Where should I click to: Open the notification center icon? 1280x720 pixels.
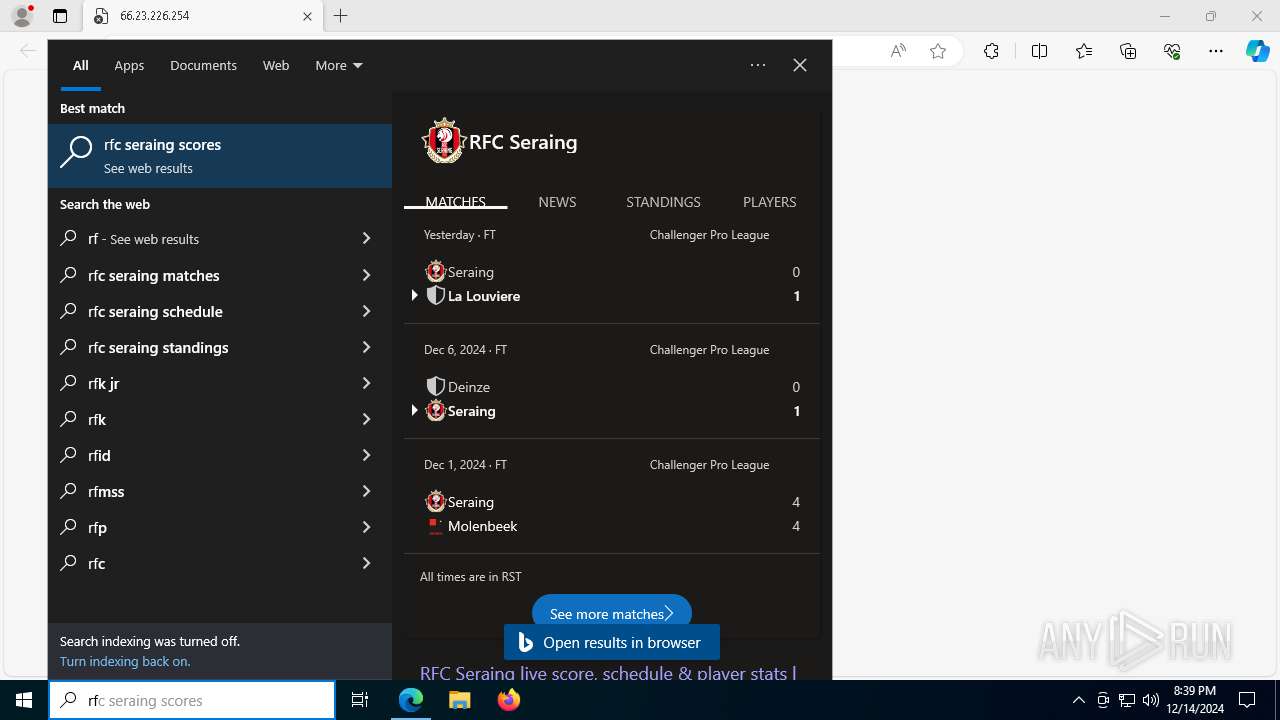(1247, 700)
